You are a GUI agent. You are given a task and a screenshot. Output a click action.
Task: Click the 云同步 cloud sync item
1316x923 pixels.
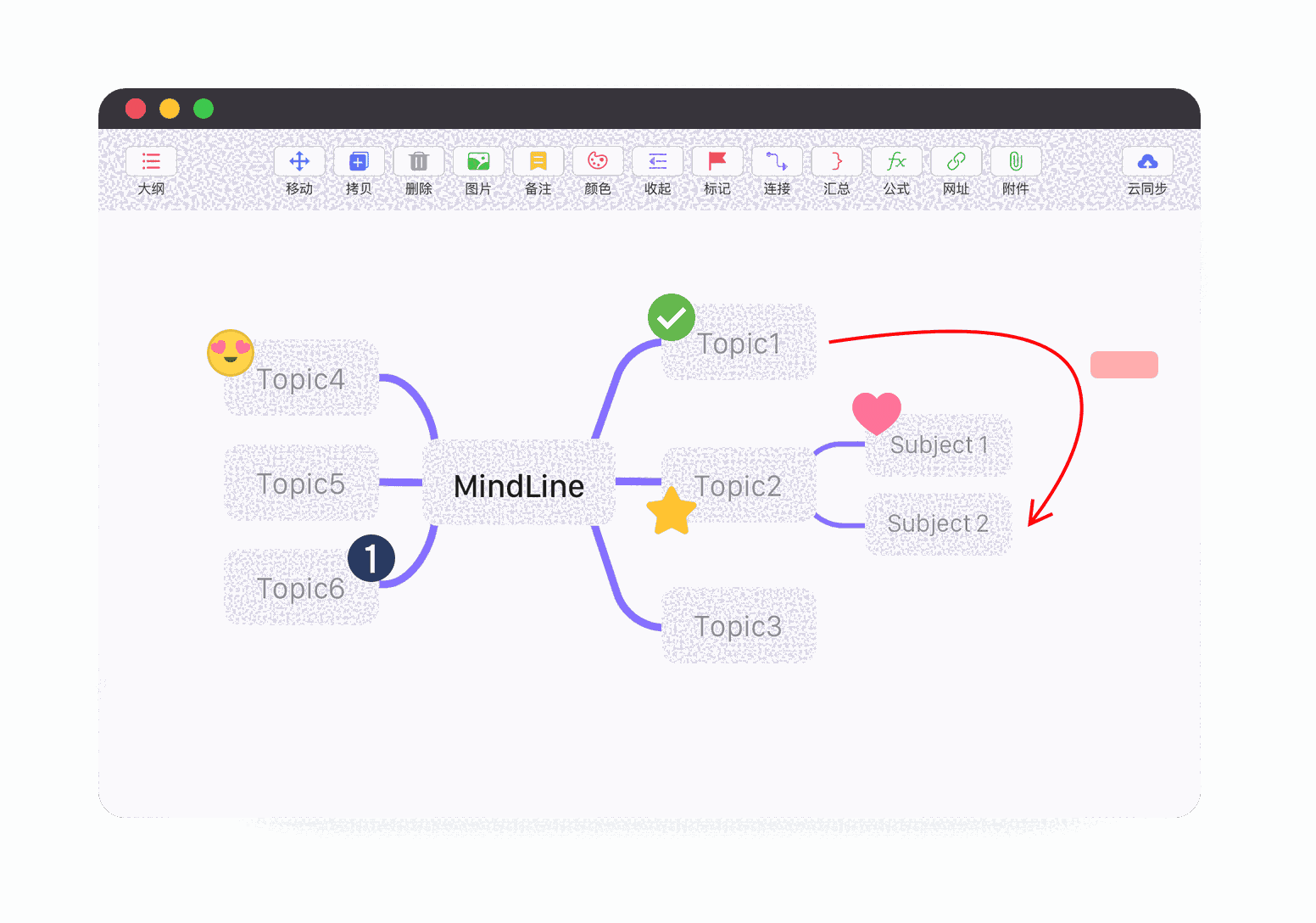point(1147,161)
